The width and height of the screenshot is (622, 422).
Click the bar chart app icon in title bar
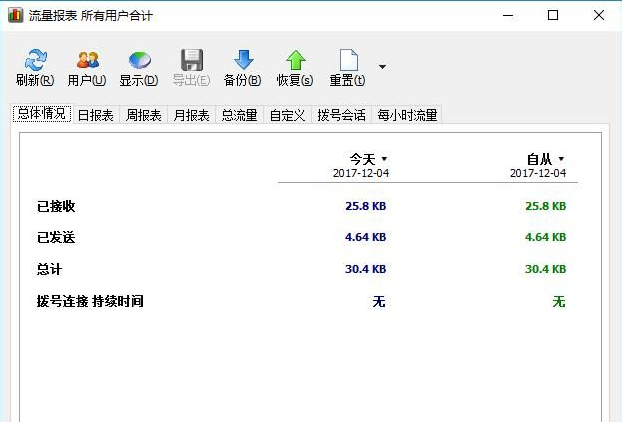(15, 15)
